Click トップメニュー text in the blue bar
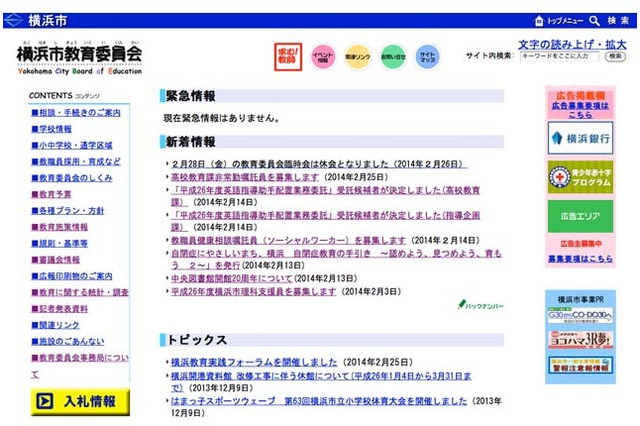 tap(565, 21)
